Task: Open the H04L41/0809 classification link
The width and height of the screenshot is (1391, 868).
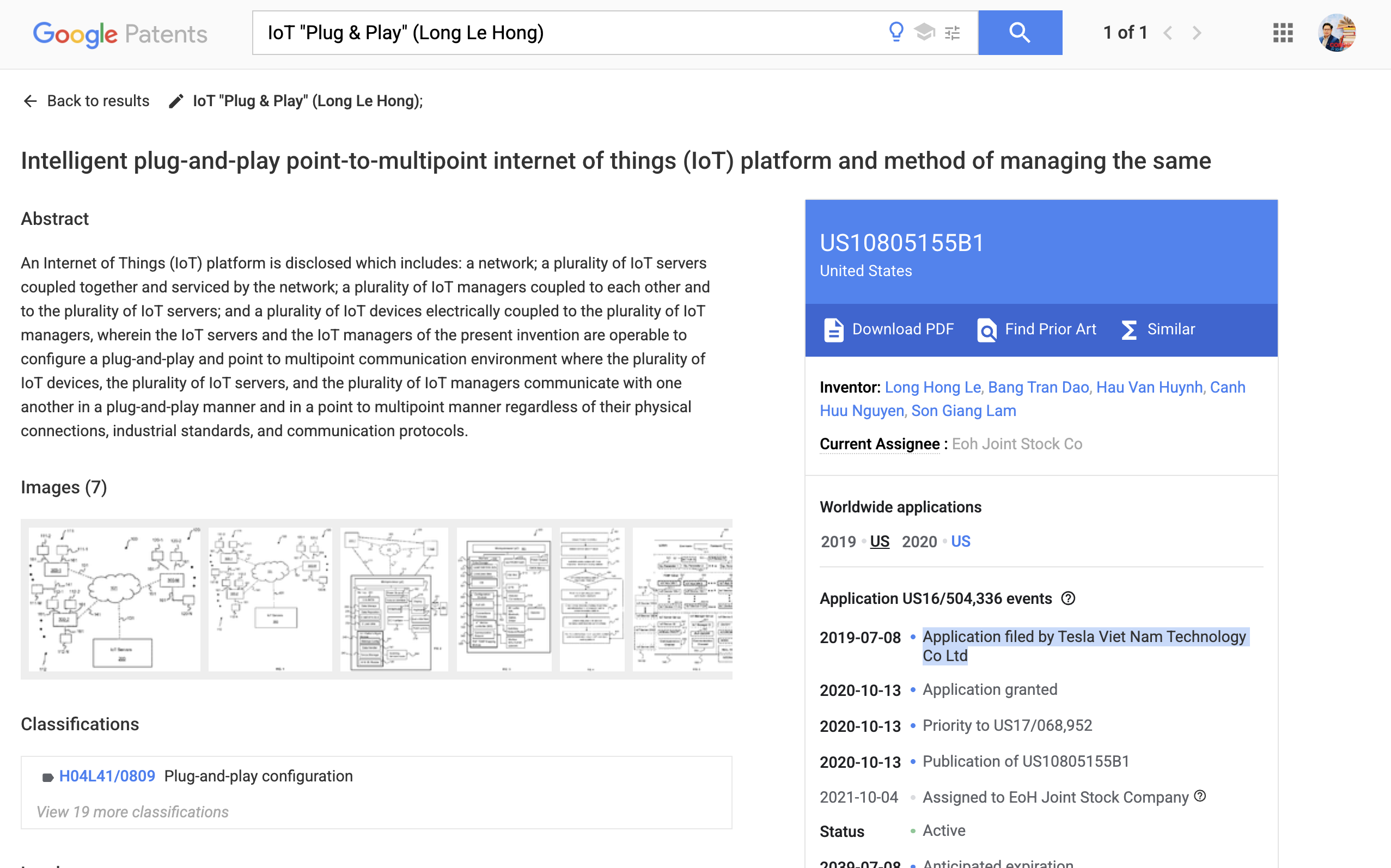Action: click(107, 776)
